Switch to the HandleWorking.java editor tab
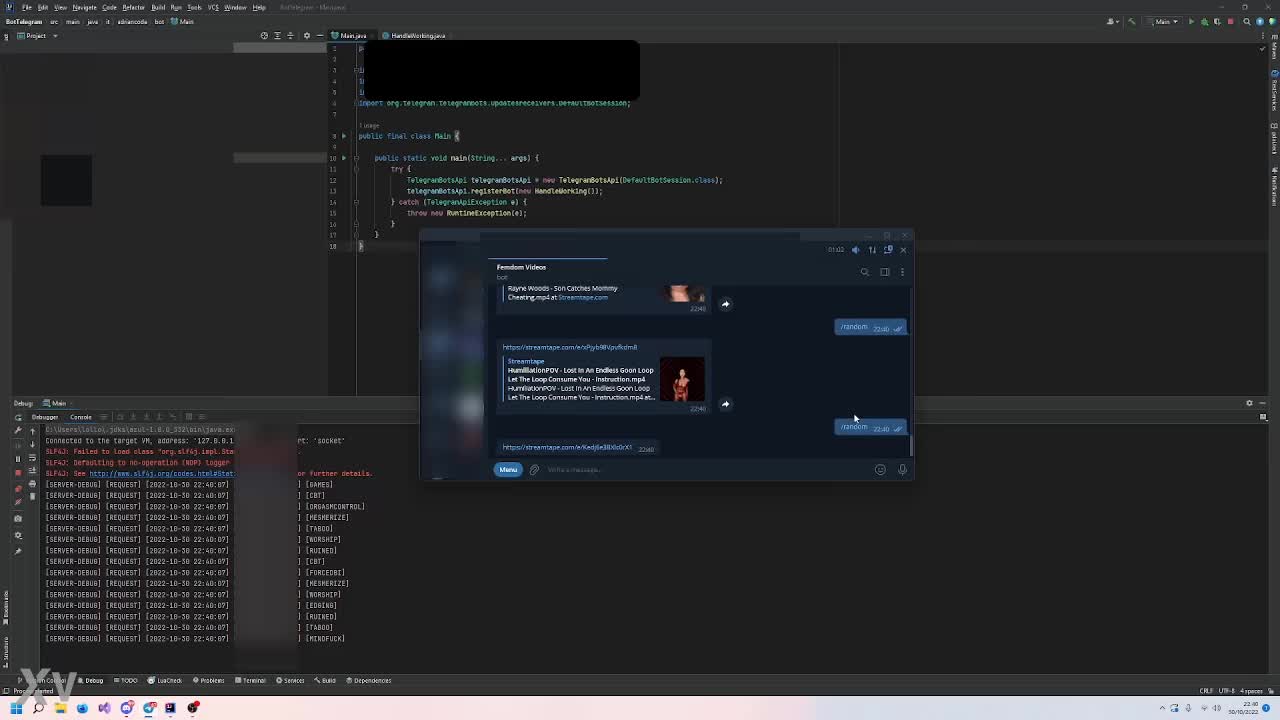 pos(417,36)
